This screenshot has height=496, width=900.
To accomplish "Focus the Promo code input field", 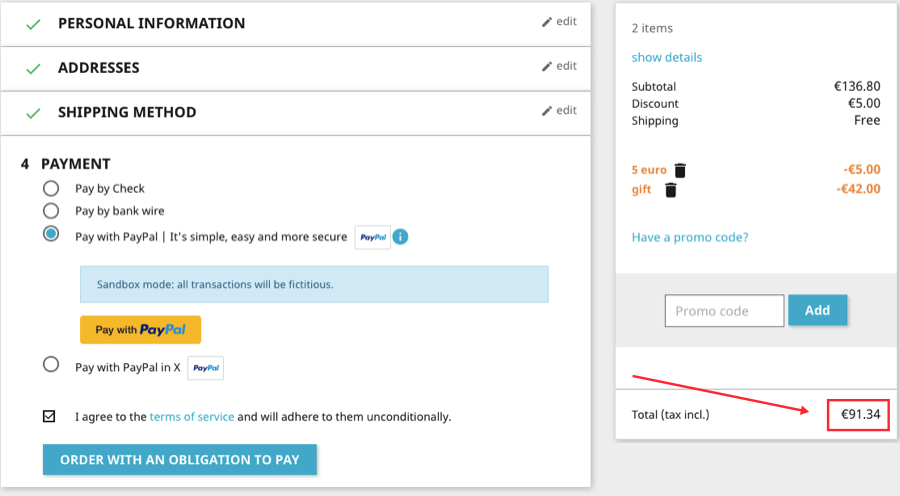I will 724,311.
